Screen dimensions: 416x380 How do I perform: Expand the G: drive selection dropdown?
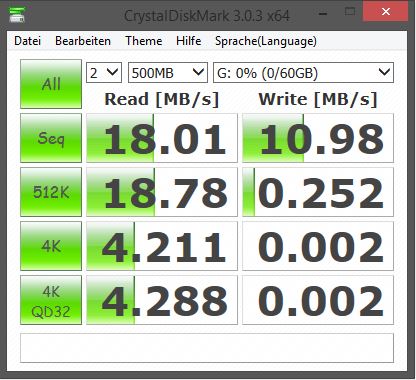303,73
